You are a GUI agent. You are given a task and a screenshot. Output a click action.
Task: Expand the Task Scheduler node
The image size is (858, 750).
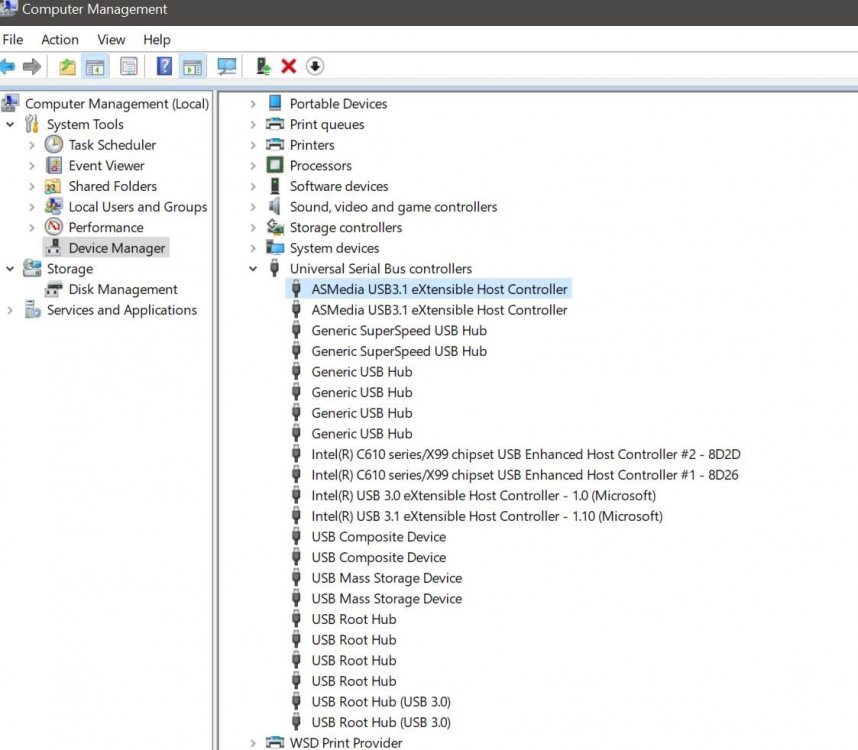coord(32,146)
